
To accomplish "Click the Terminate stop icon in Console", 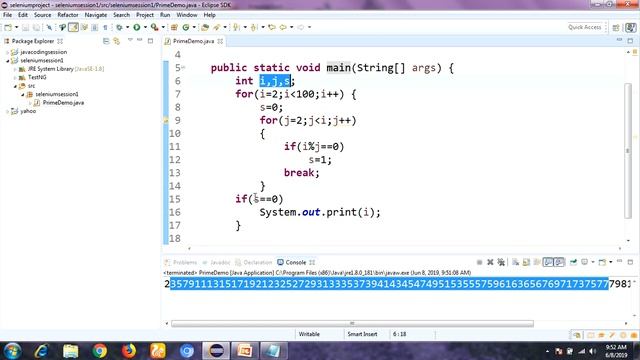I will 480,262.
